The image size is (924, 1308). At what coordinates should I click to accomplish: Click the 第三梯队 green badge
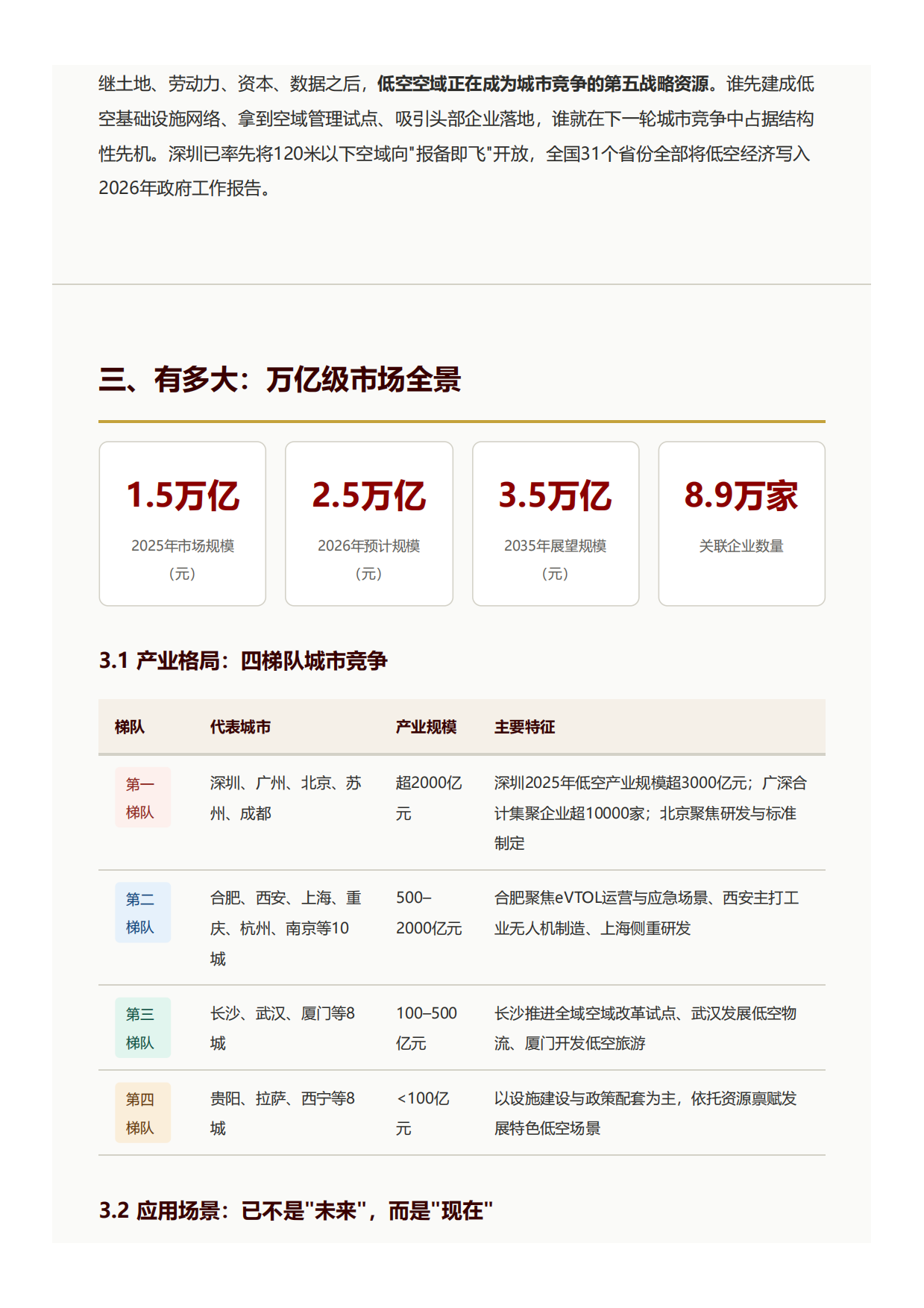click(x=142, y=1027)
